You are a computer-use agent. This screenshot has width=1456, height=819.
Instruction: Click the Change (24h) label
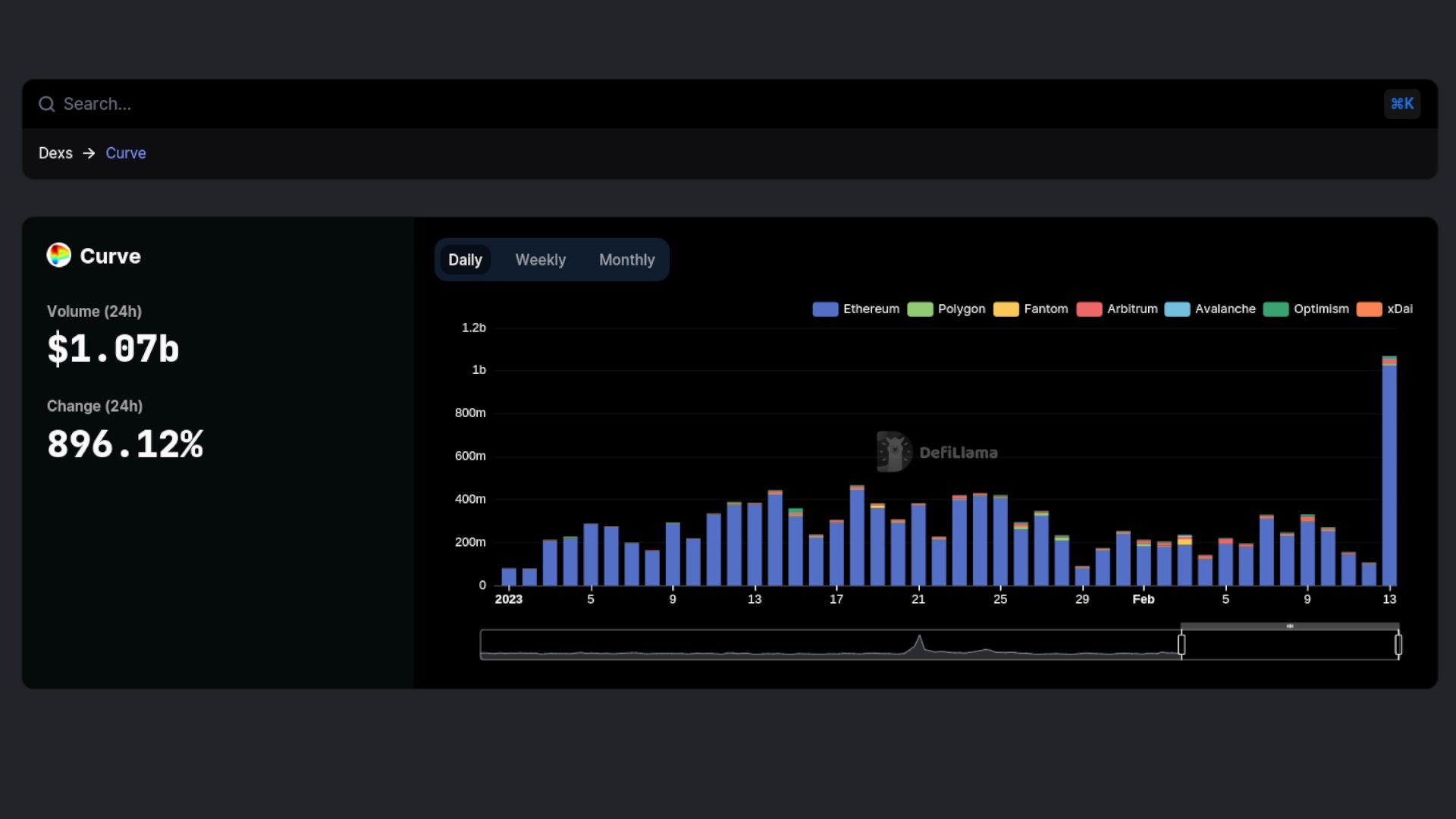(x=95, y=406)
